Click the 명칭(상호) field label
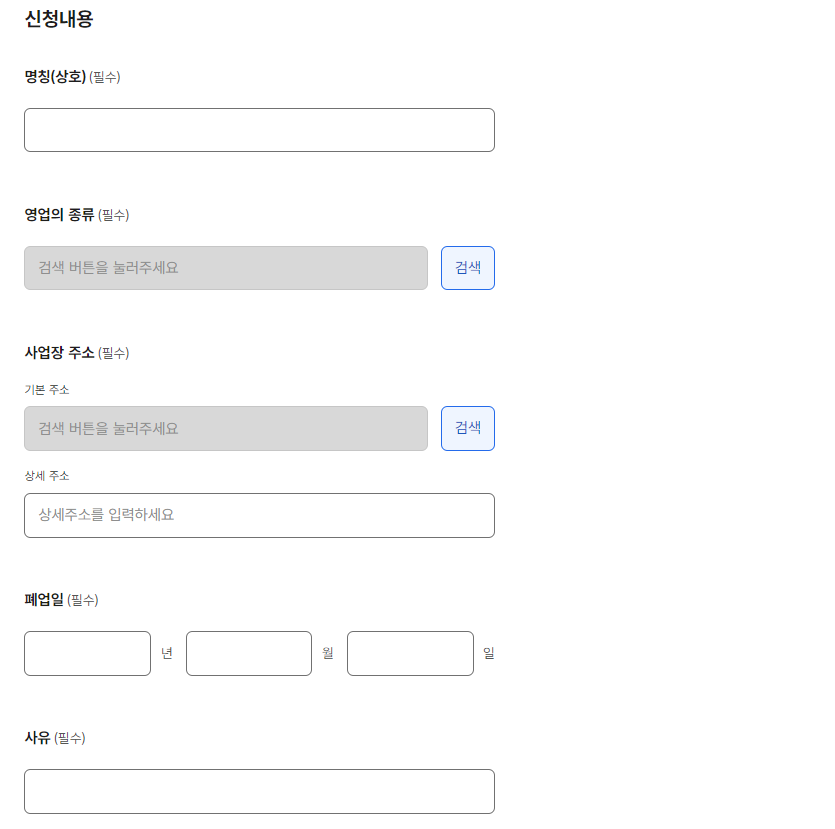Screen dimensions: 835x829 click(56, 77)
